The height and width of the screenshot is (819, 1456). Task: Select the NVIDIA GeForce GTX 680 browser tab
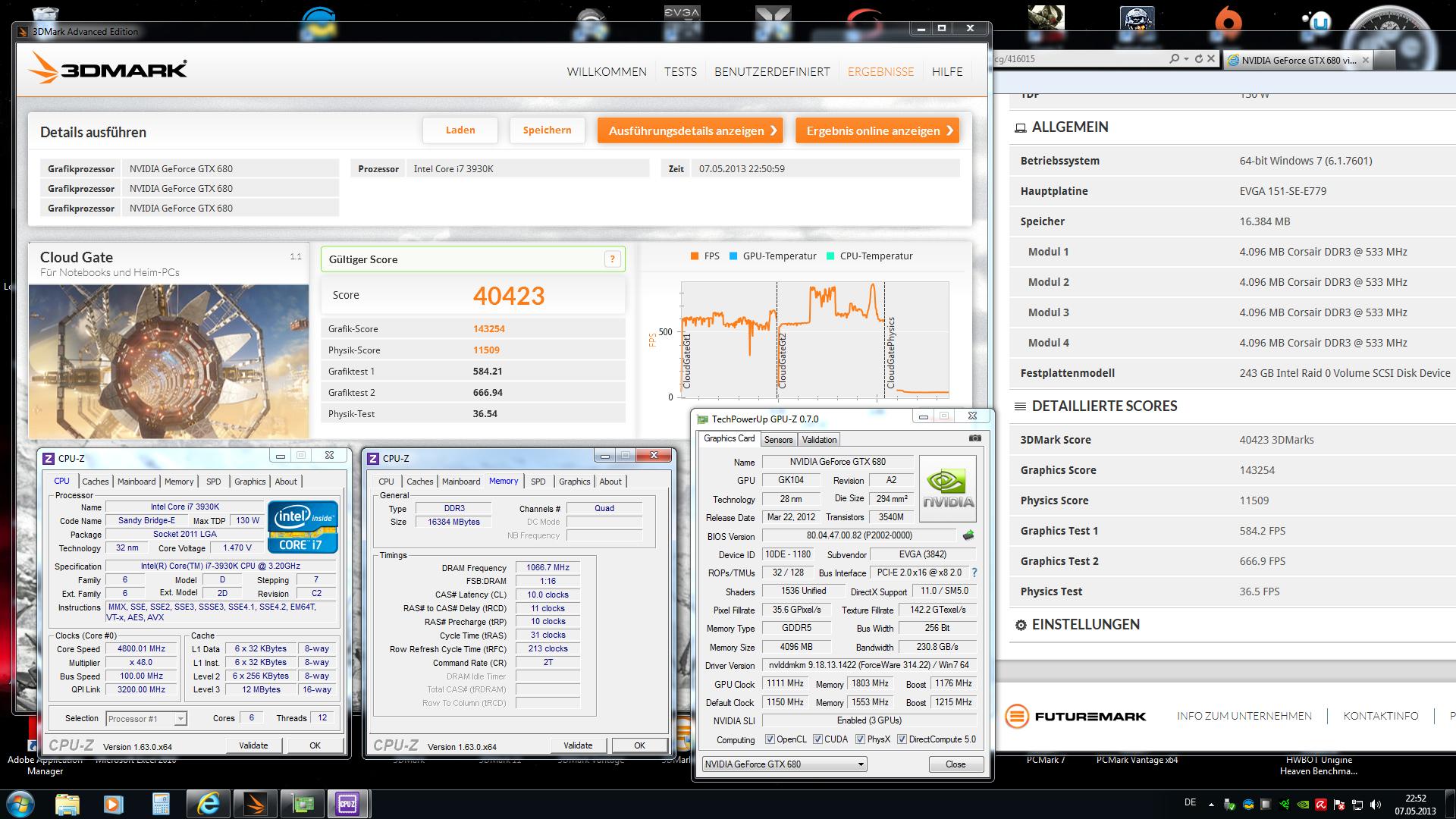point(1298,60)
